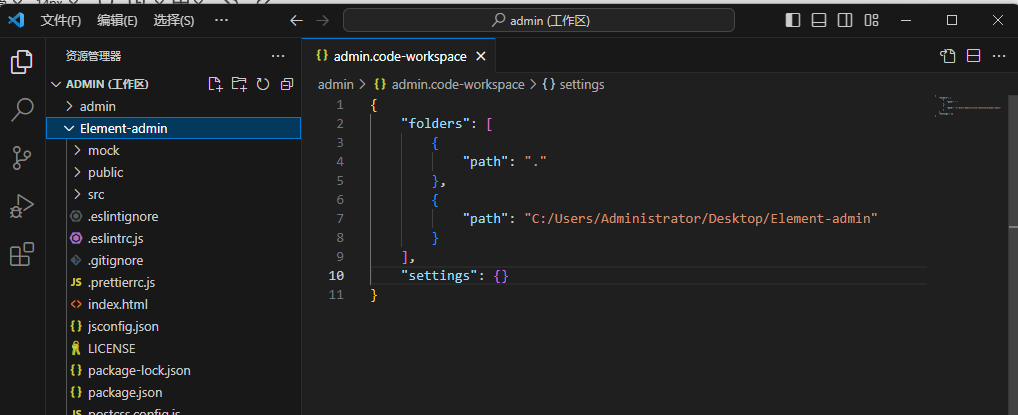Click the New File icon in explorer
1018x415 pixels.
coord(215,84)
